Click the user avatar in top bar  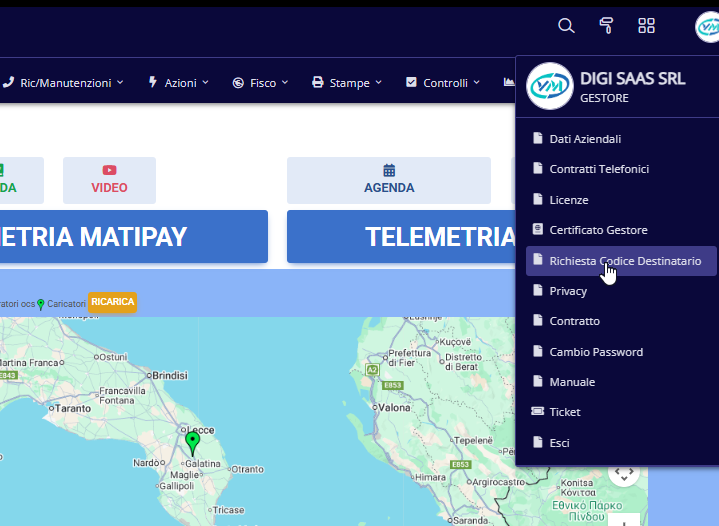[708, 27]
